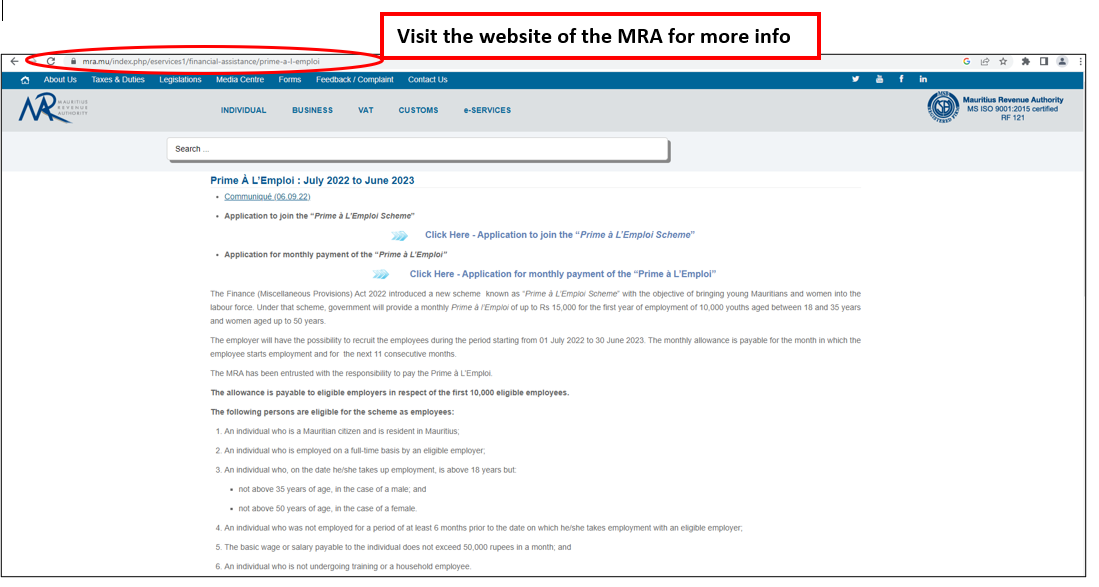Click the Prime À L'Emploi page heading
Viewport: 1099px width, 587px height.
click(312, 180)
